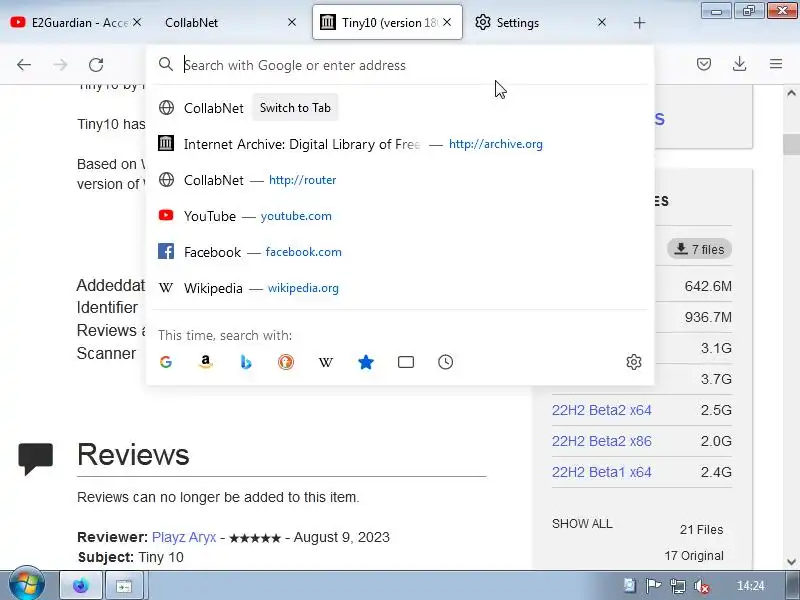Open the 22H2 Beta1 x64 link

click(602, 472)
